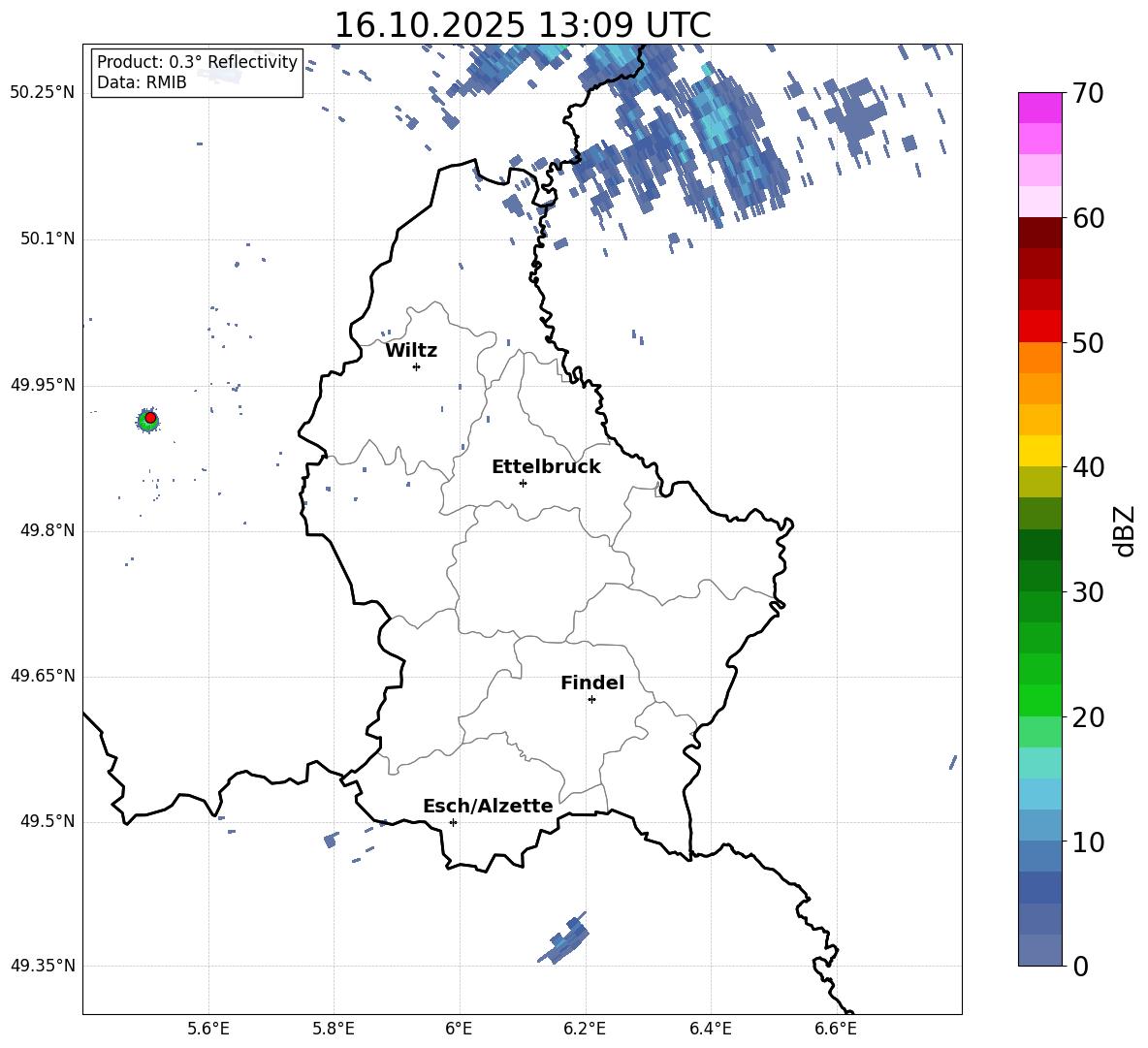Screen dimensions: 1148x1048
Task: Click the bright red colorbar swatch above 50
Action: tap(1040, 327)
